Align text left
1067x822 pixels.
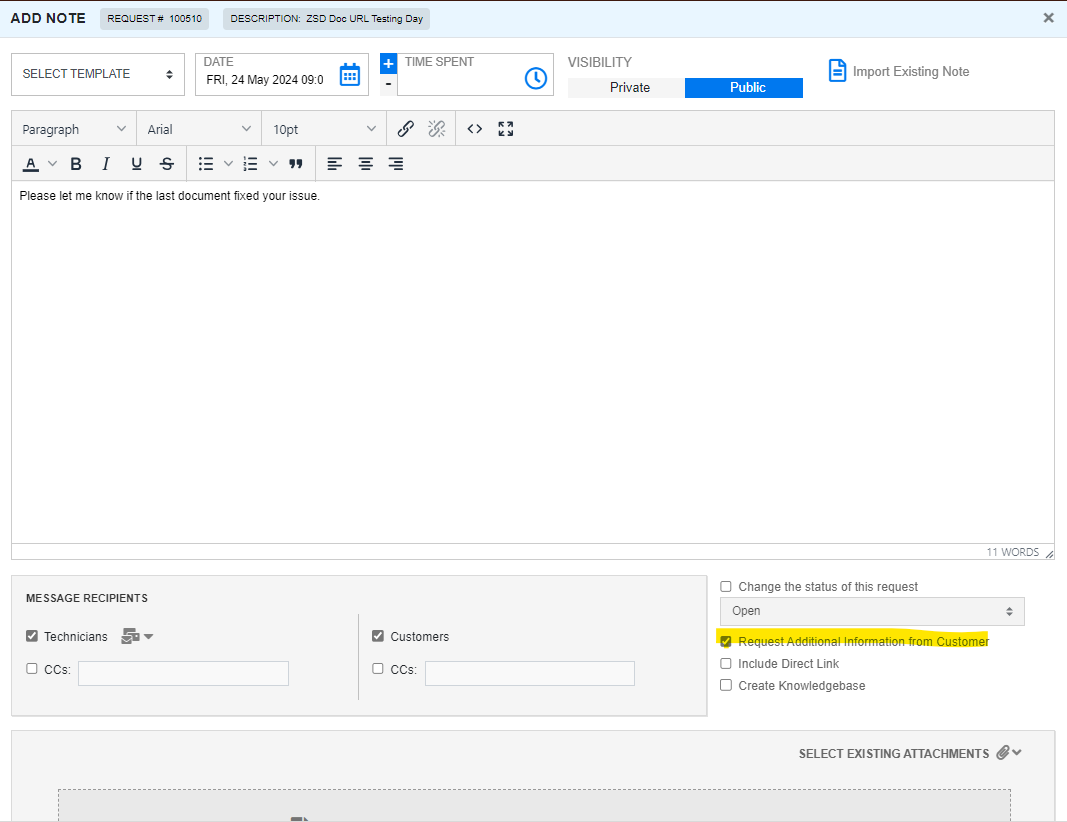[334, 164]
